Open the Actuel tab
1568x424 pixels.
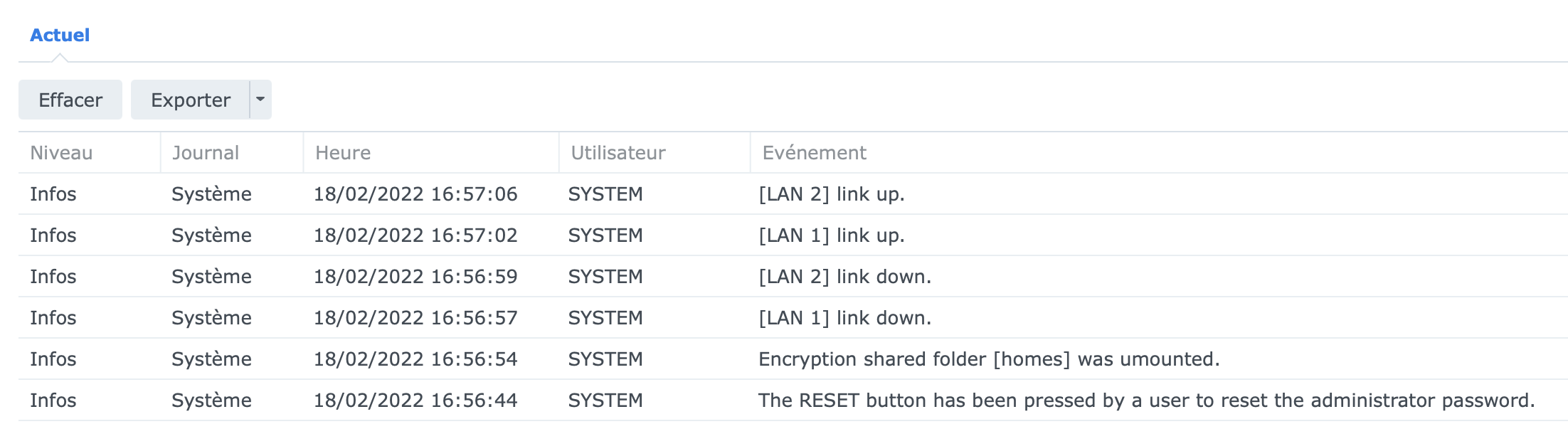pos(60,35)
